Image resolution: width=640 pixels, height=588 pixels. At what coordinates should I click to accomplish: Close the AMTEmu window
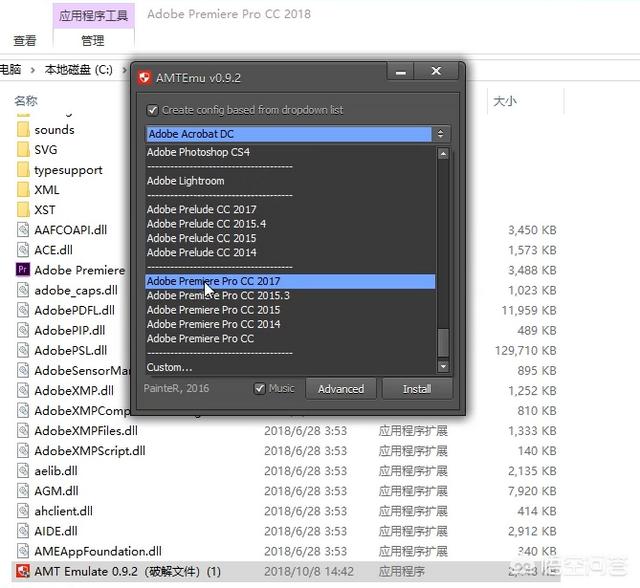[x=436, y=71]
